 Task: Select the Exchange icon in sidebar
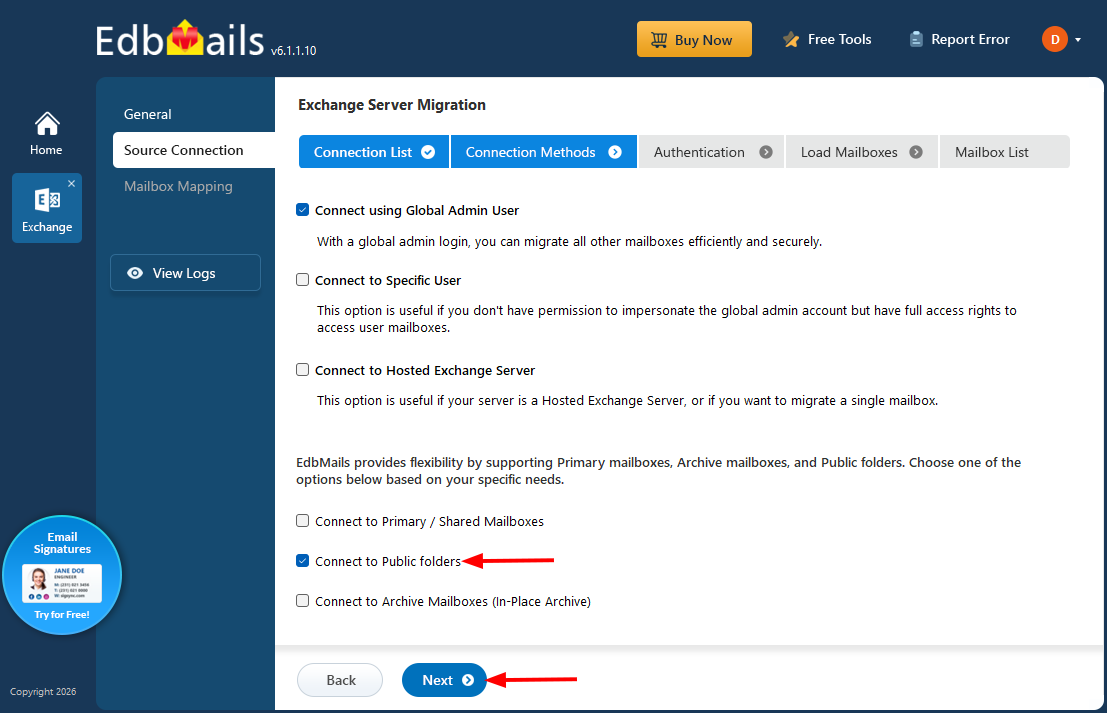[47, 208]
